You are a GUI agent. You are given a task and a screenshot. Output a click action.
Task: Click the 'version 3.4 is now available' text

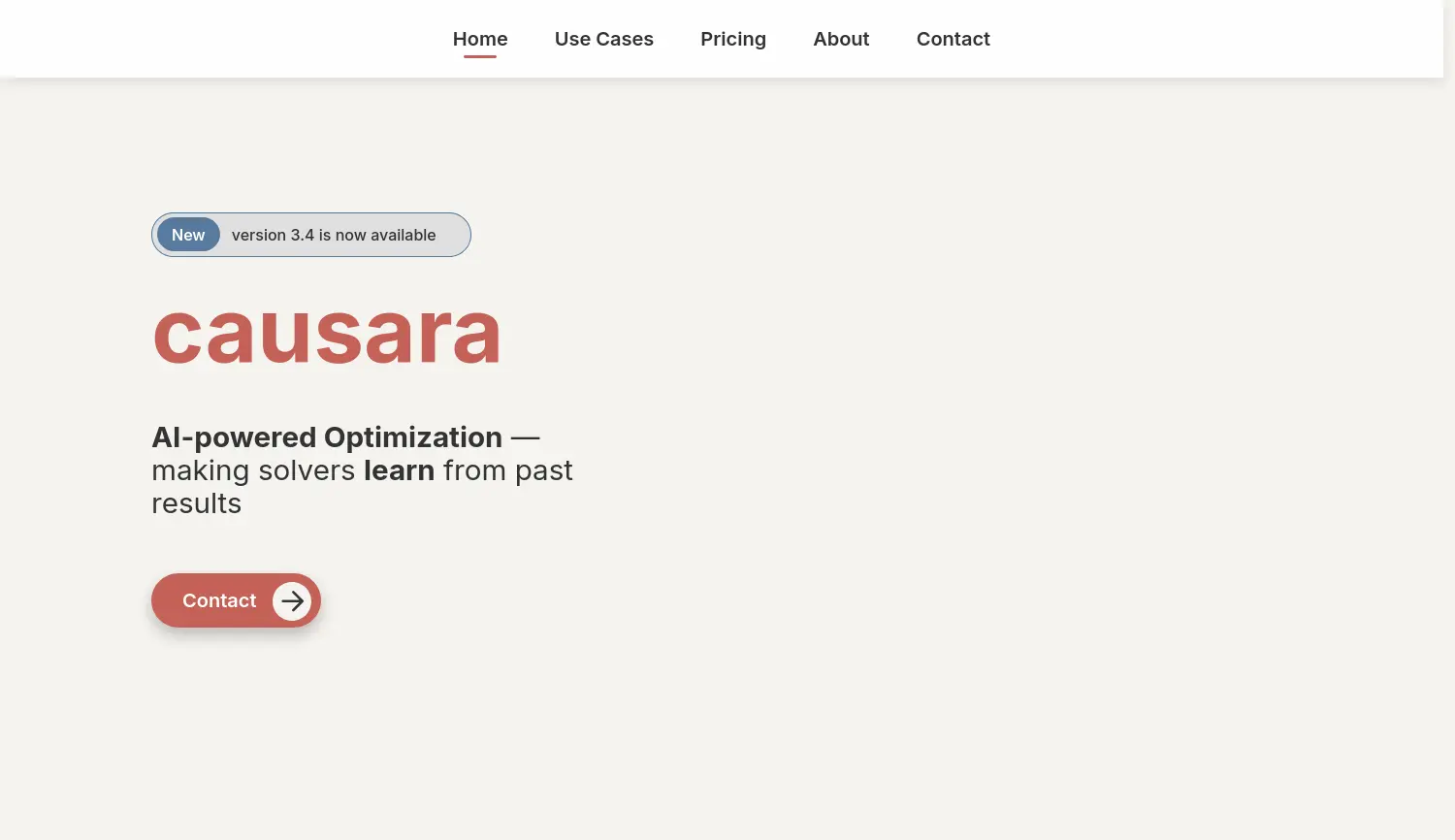(334, 235)
